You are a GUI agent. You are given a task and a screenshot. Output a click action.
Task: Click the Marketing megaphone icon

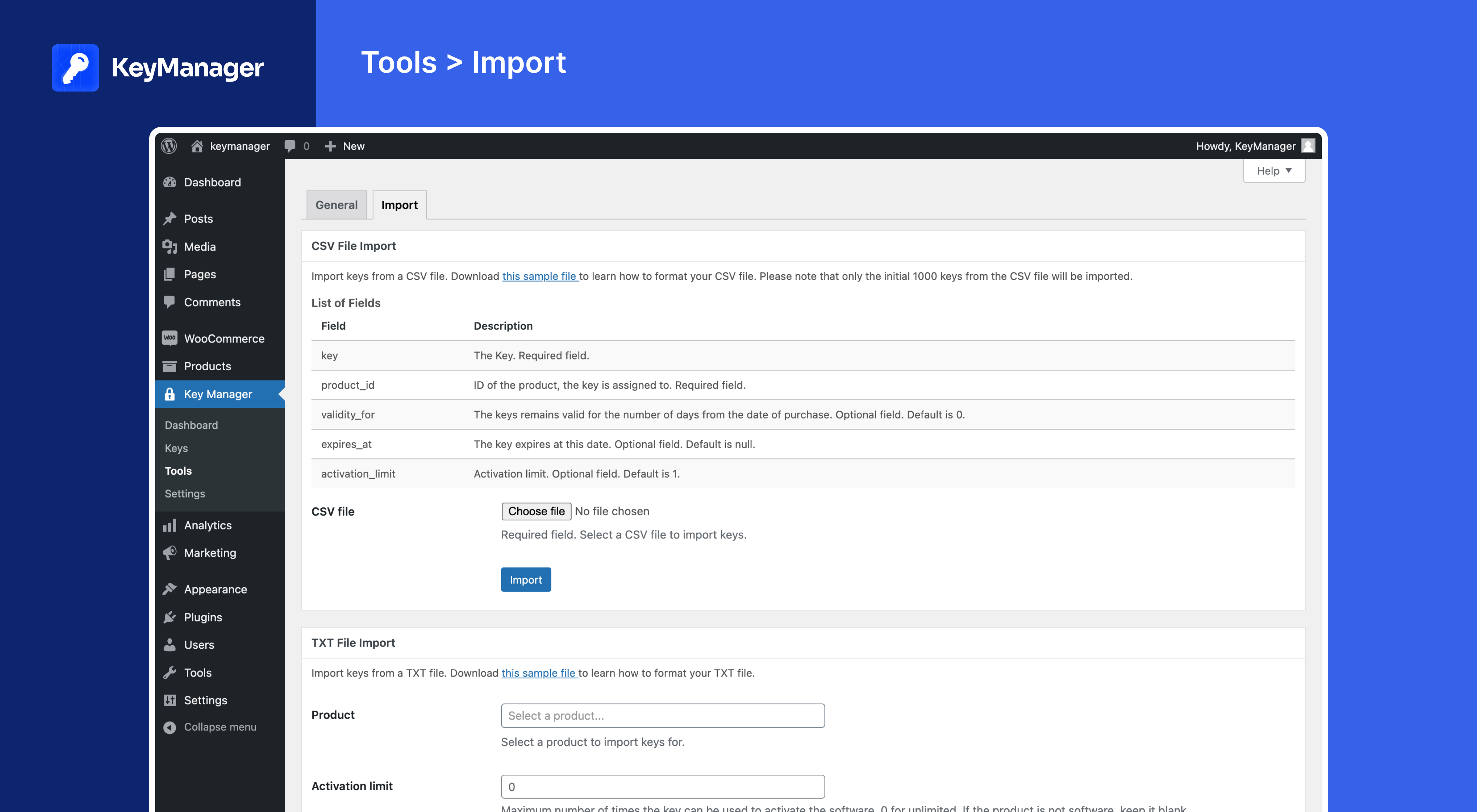pos(170,553)
